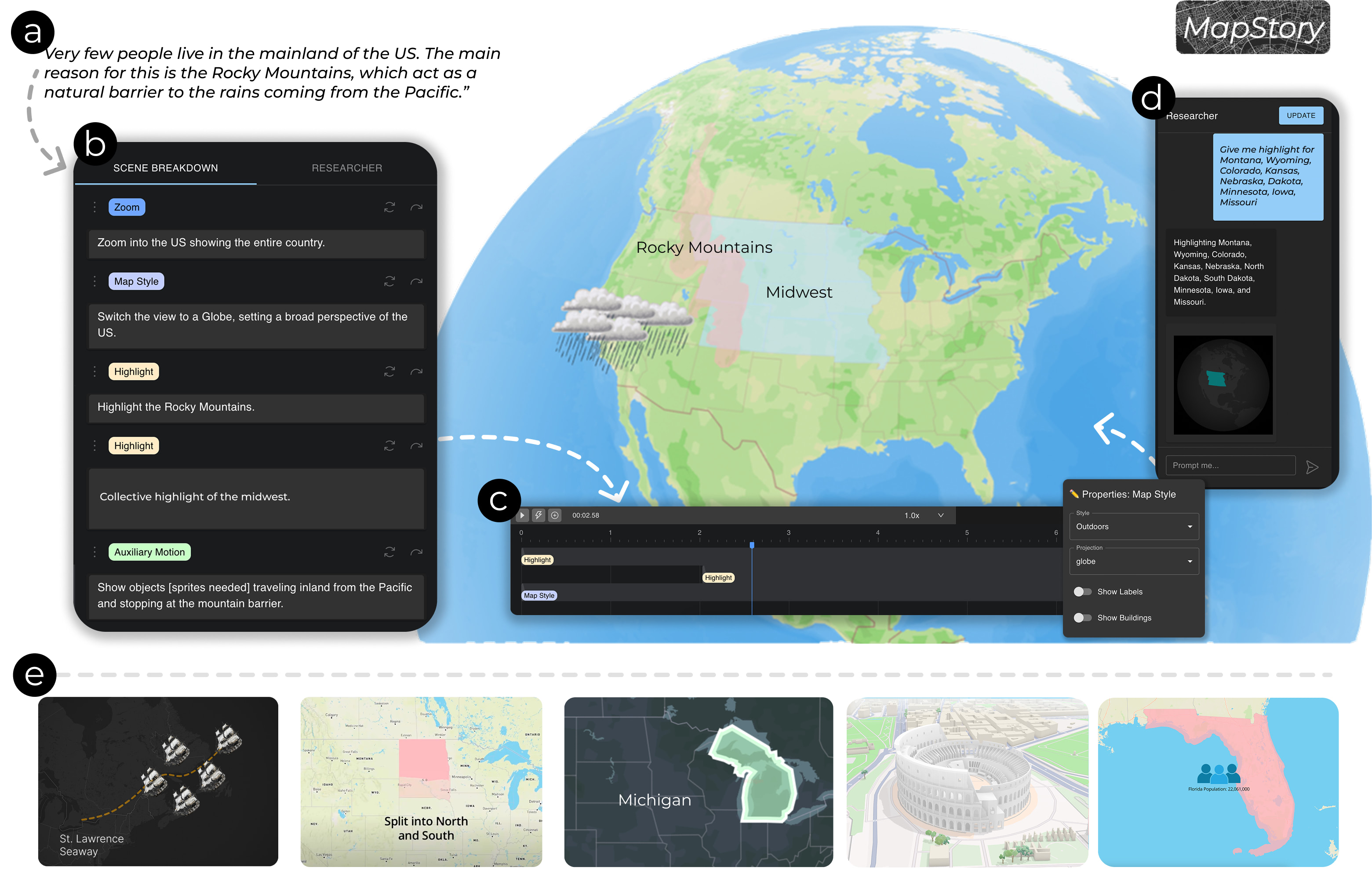Click the regenerate icon in the Auxiliary Motion row

click(x=389, y=552)
